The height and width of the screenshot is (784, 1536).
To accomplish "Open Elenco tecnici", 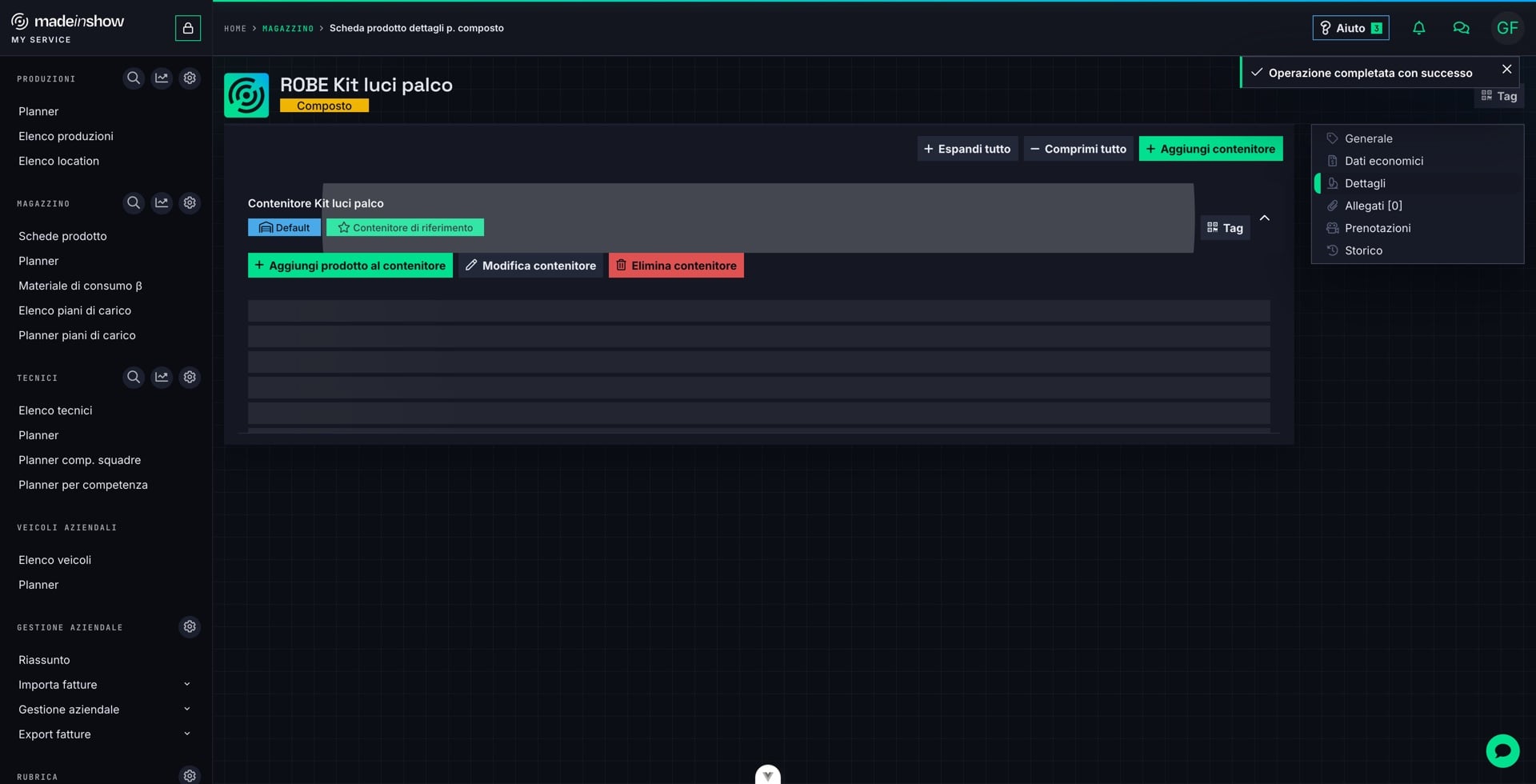I will tap(55, 410).
